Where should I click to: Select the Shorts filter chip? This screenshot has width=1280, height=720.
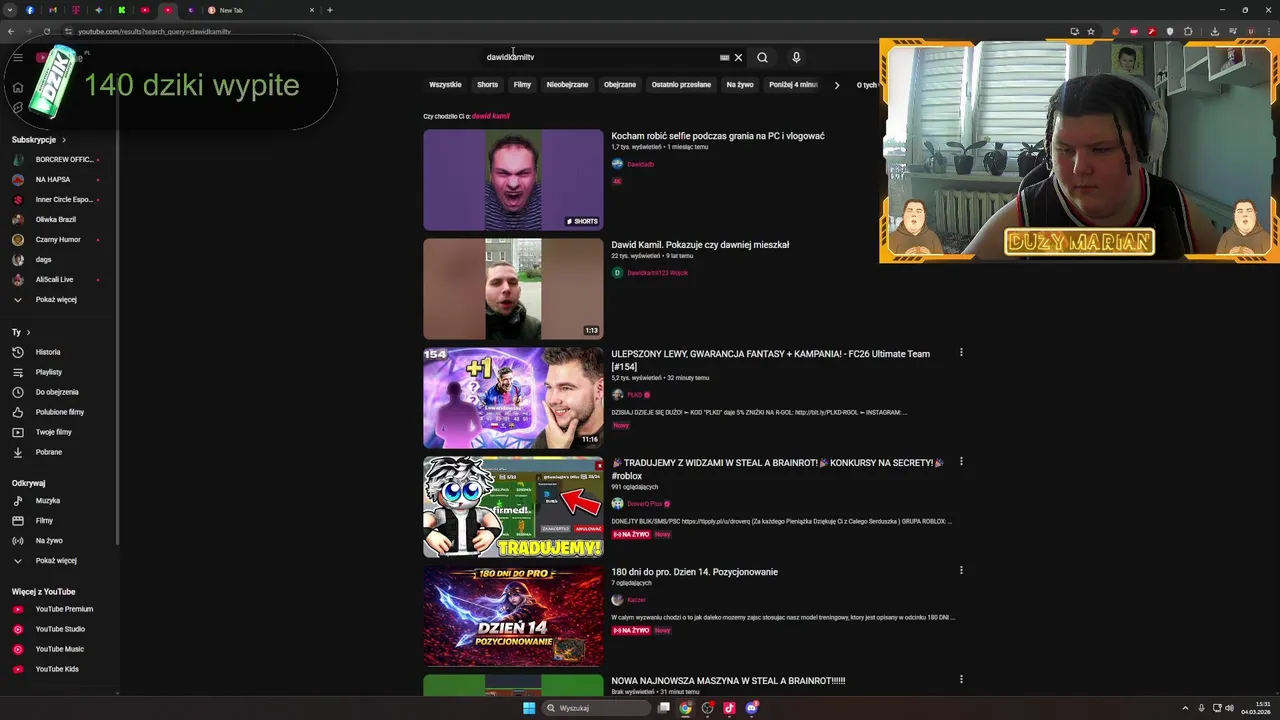[487, 85]
